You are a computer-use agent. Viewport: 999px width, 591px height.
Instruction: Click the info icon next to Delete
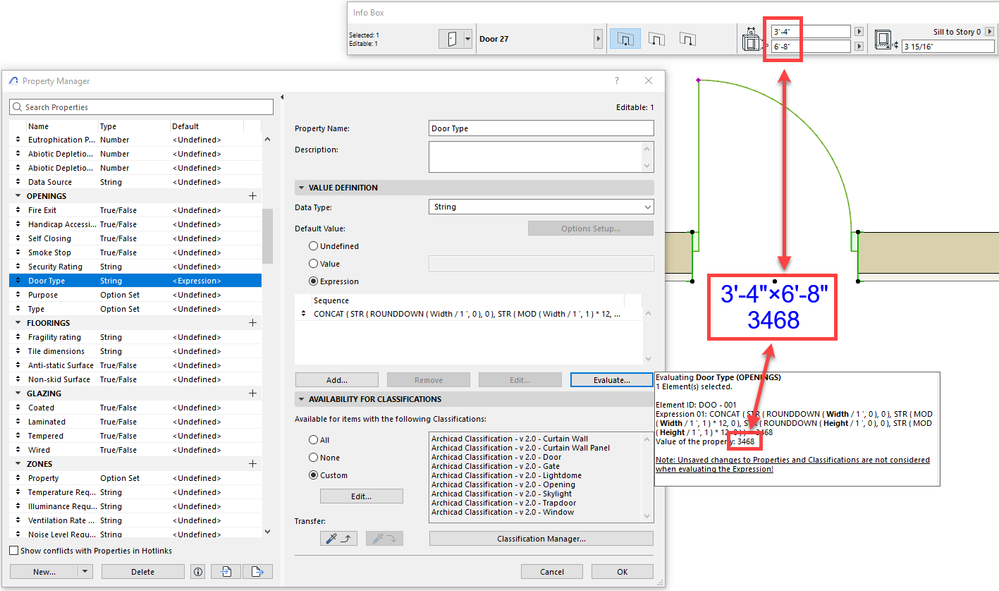pos(198,572)
